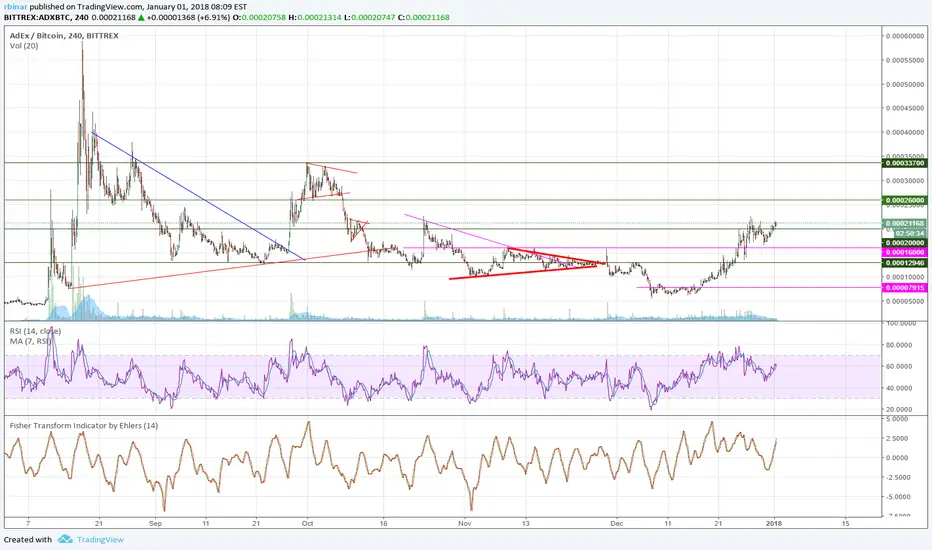Click the low value L:0.00020747 in header

370,17
